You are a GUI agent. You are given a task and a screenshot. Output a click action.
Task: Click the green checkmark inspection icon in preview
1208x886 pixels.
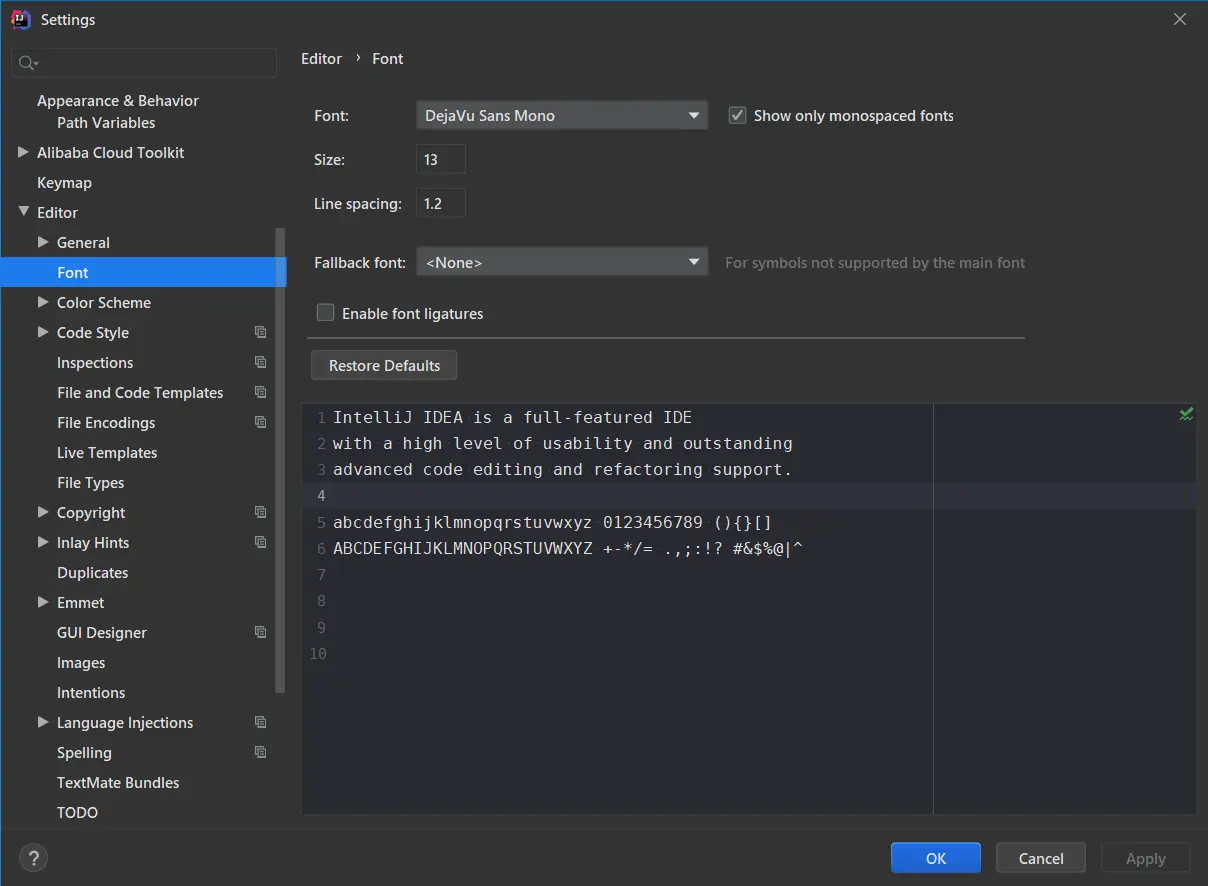point(1186,414)
